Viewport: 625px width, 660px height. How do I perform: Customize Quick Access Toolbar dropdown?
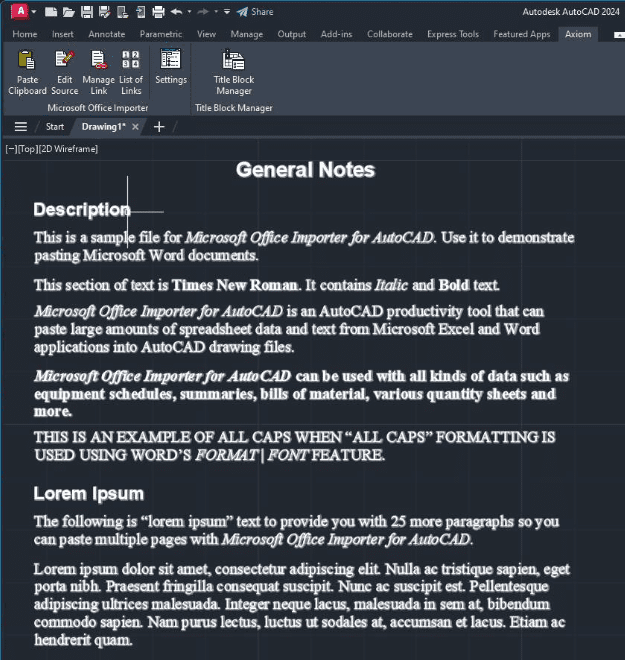(227, 12)
